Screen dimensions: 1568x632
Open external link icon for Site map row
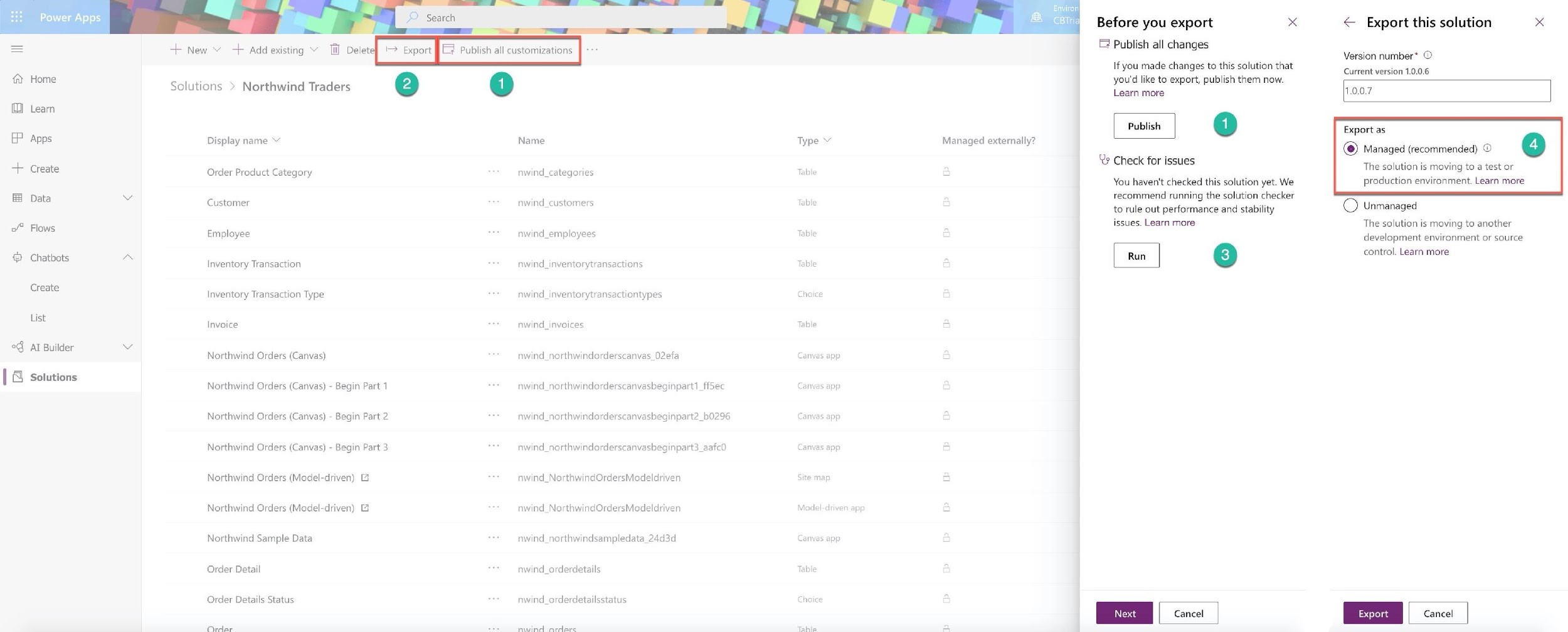coord(364,477)
